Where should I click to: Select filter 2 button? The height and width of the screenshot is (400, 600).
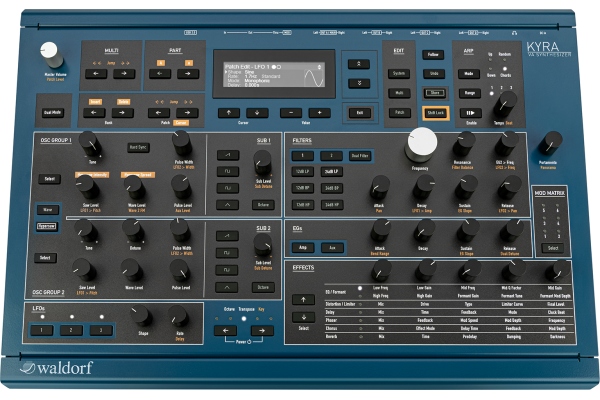pos(331,155)
